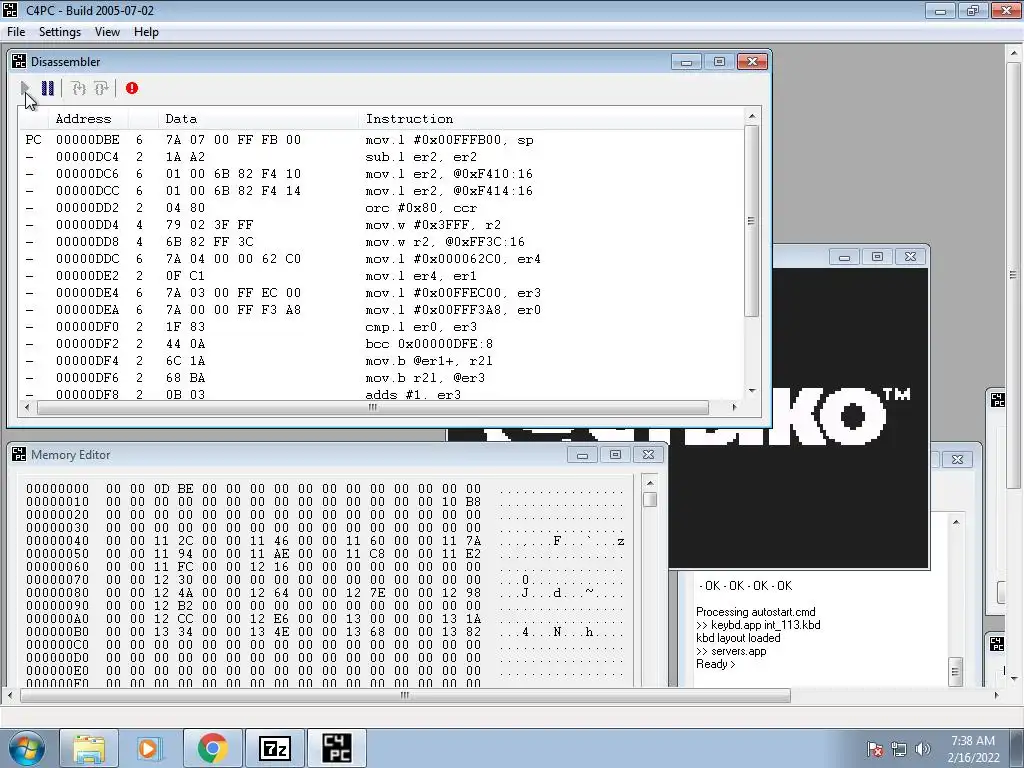Viewport: 1024px width, 768px height.
Task: Select instruction 'bcc 0x00000DFE:8'
Action: point(429,344)
